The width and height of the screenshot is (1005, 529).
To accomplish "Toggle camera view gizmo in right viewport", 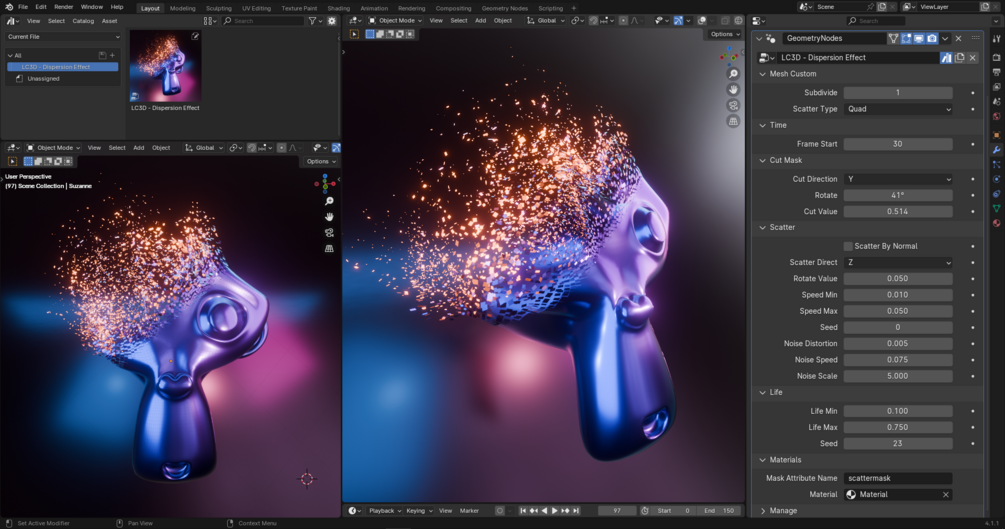I will tap(733, 105).
